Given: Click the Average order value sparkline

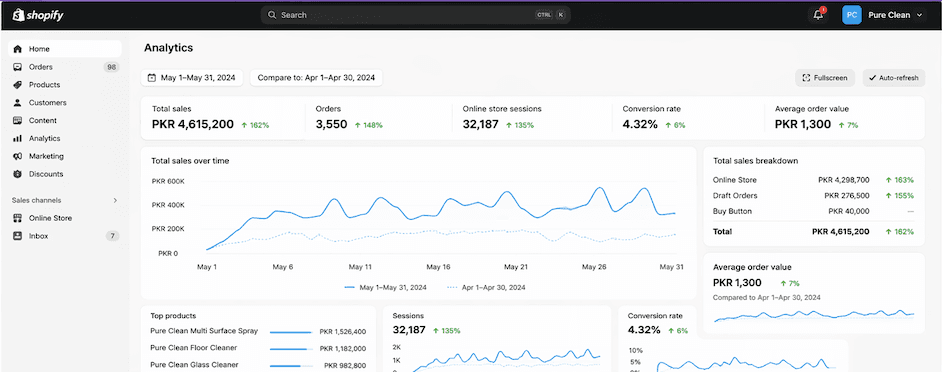Looking at the screenshot, I should pos(813,315).
